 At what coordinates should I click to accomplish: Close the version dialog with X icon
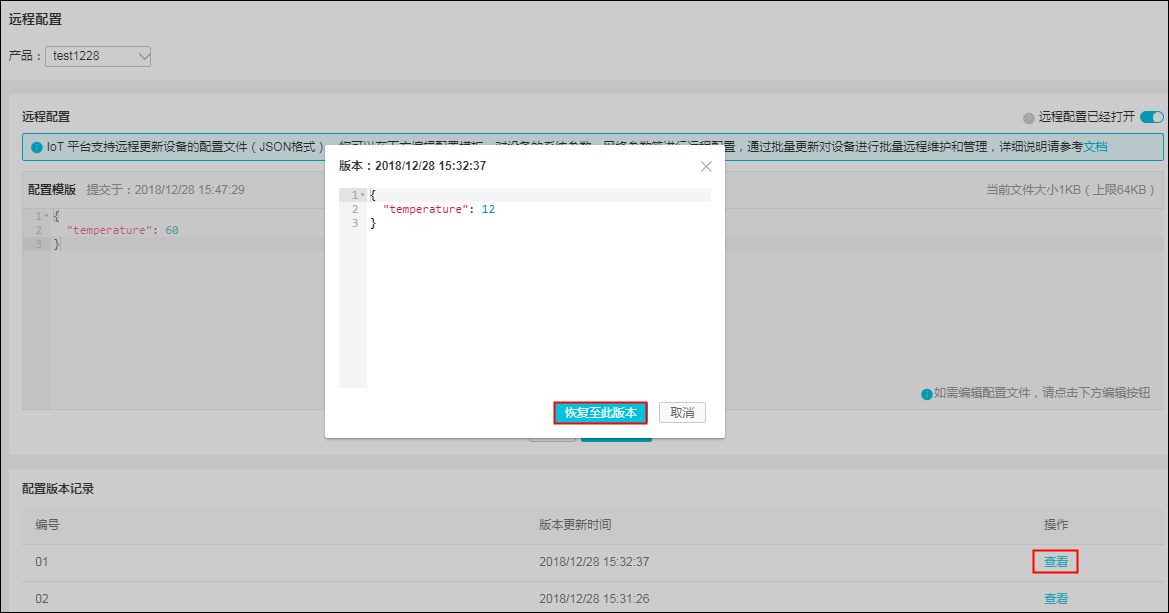click(706, 166)
